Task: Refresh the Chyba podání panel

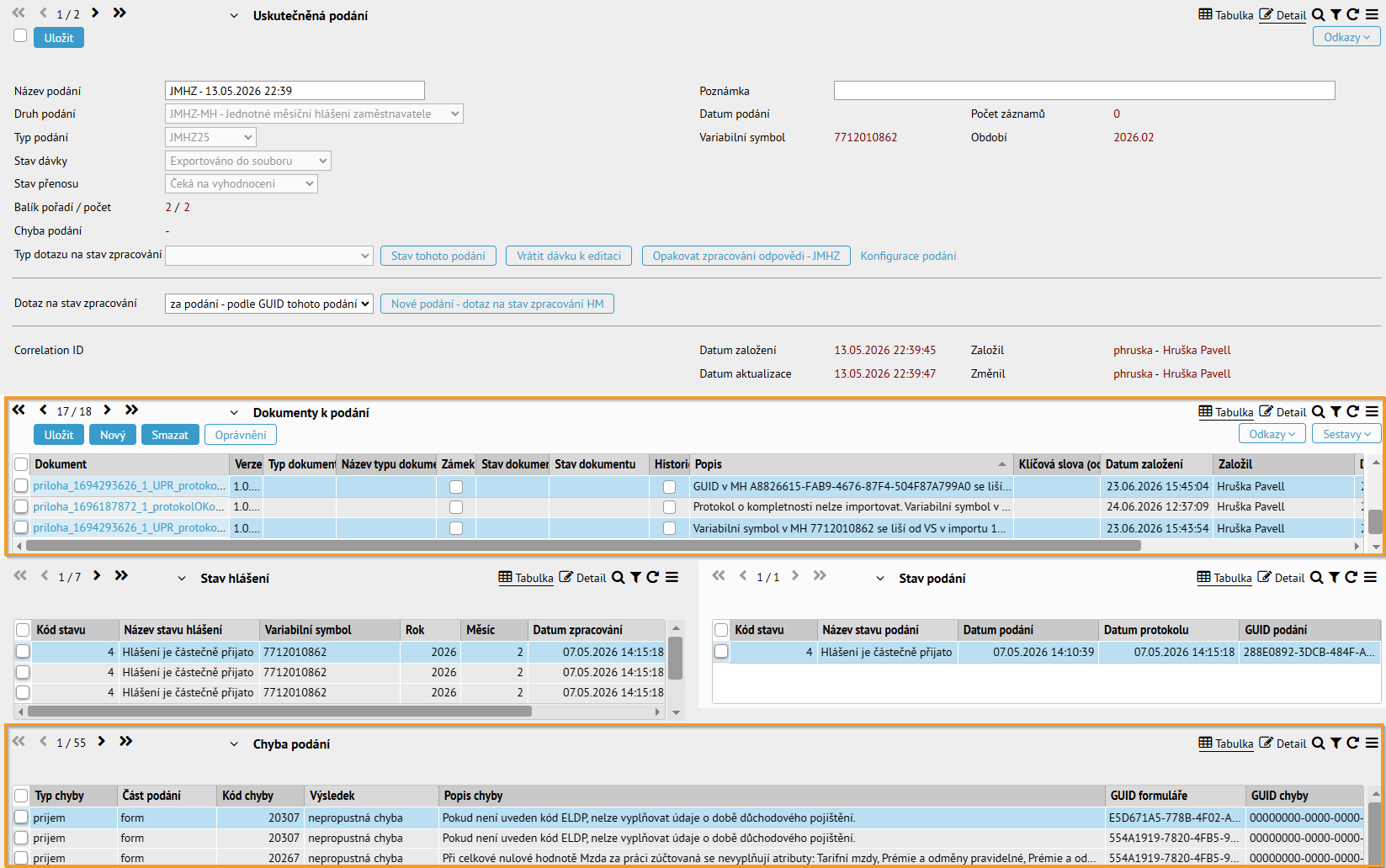Action: click(x=1353, y=744)
